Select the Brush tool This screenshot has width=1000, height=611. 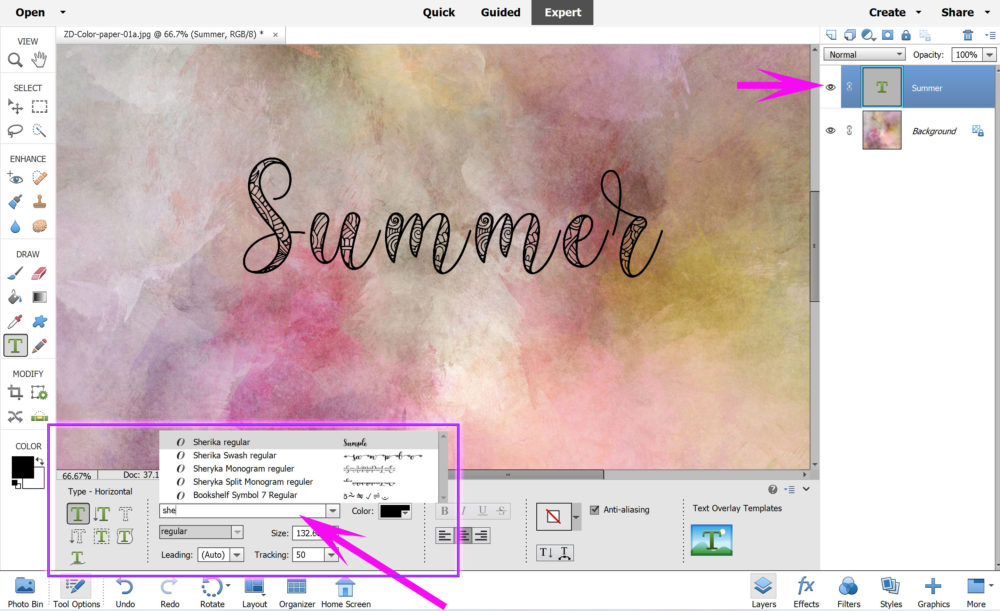[x=15, y=274]
